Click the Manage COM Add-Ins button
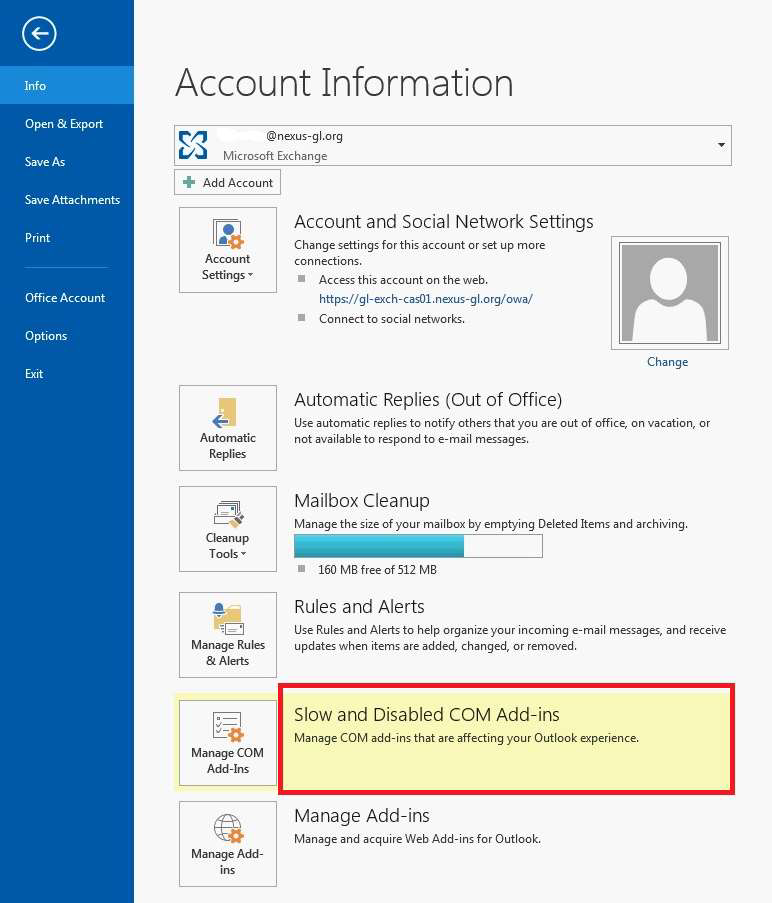Screen dimensions: 772x903 coord(228,743)
